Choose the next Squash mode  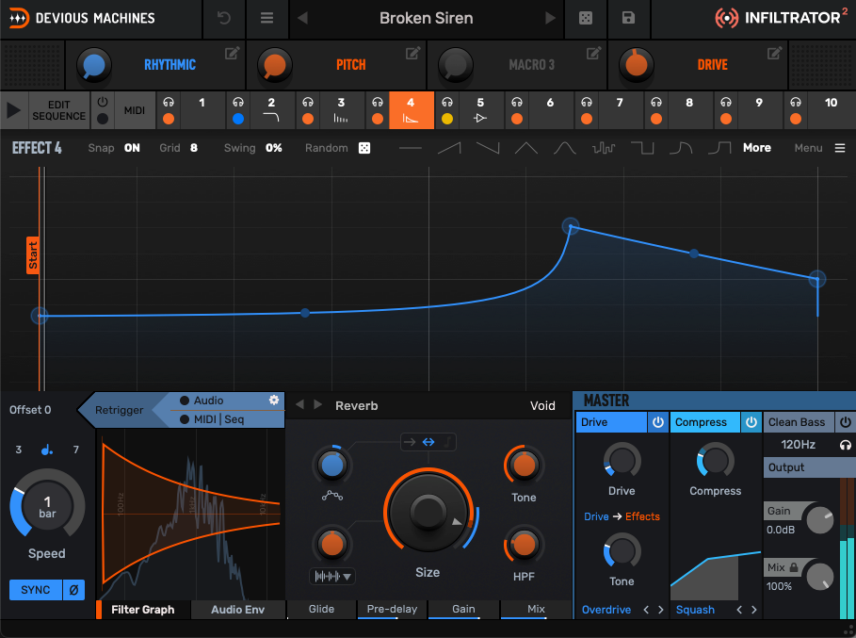point(754,610)
